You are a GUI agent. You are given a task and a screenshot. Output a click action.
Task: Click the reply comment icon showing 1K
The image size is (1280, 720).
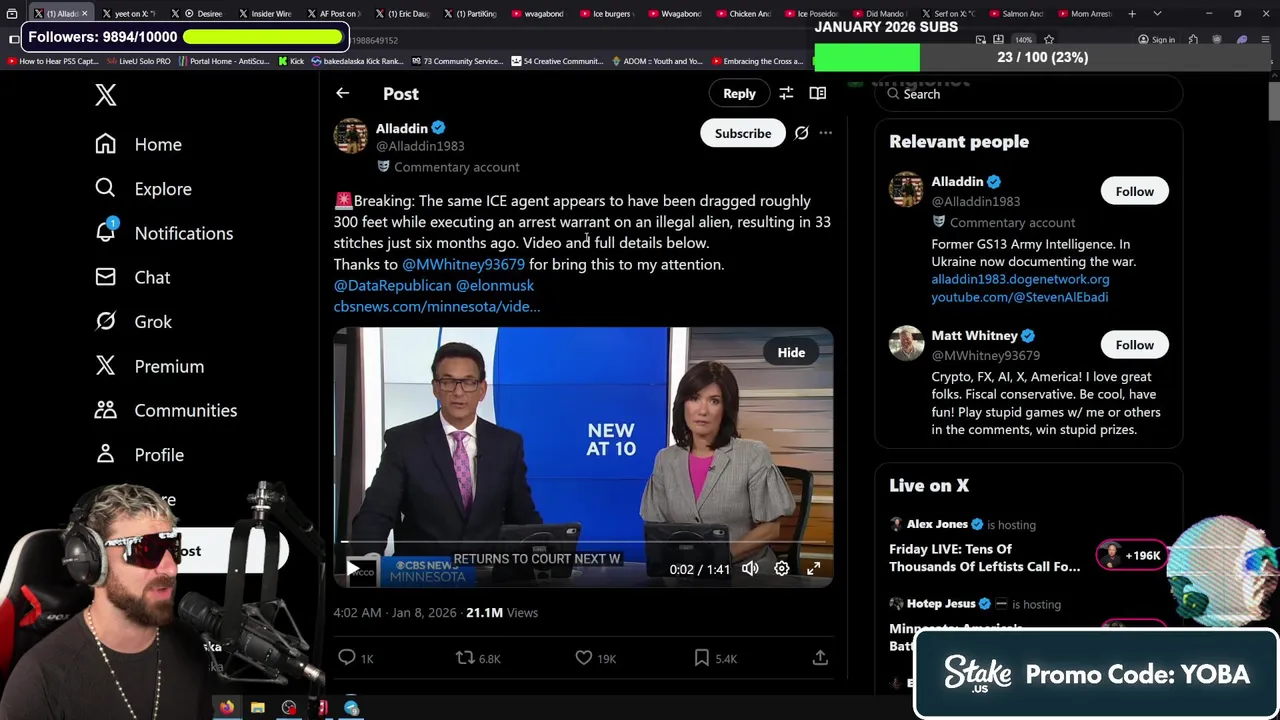[356, 658]
